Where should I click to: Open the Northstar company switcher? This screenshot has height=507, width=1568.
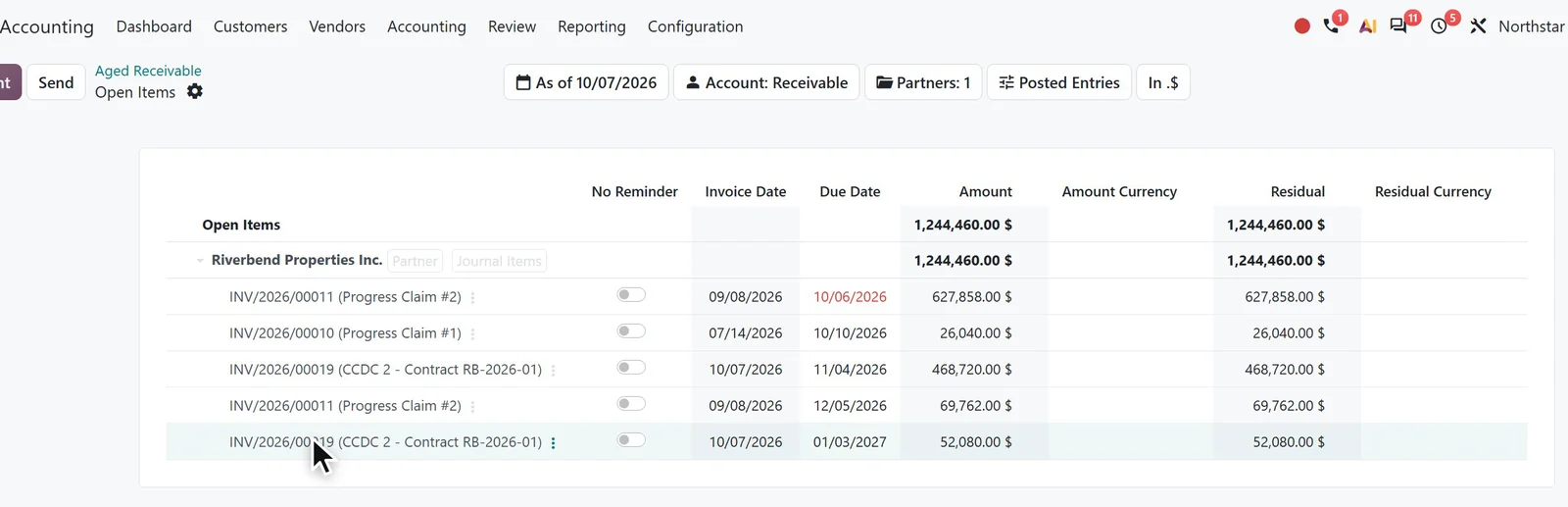1531,26
